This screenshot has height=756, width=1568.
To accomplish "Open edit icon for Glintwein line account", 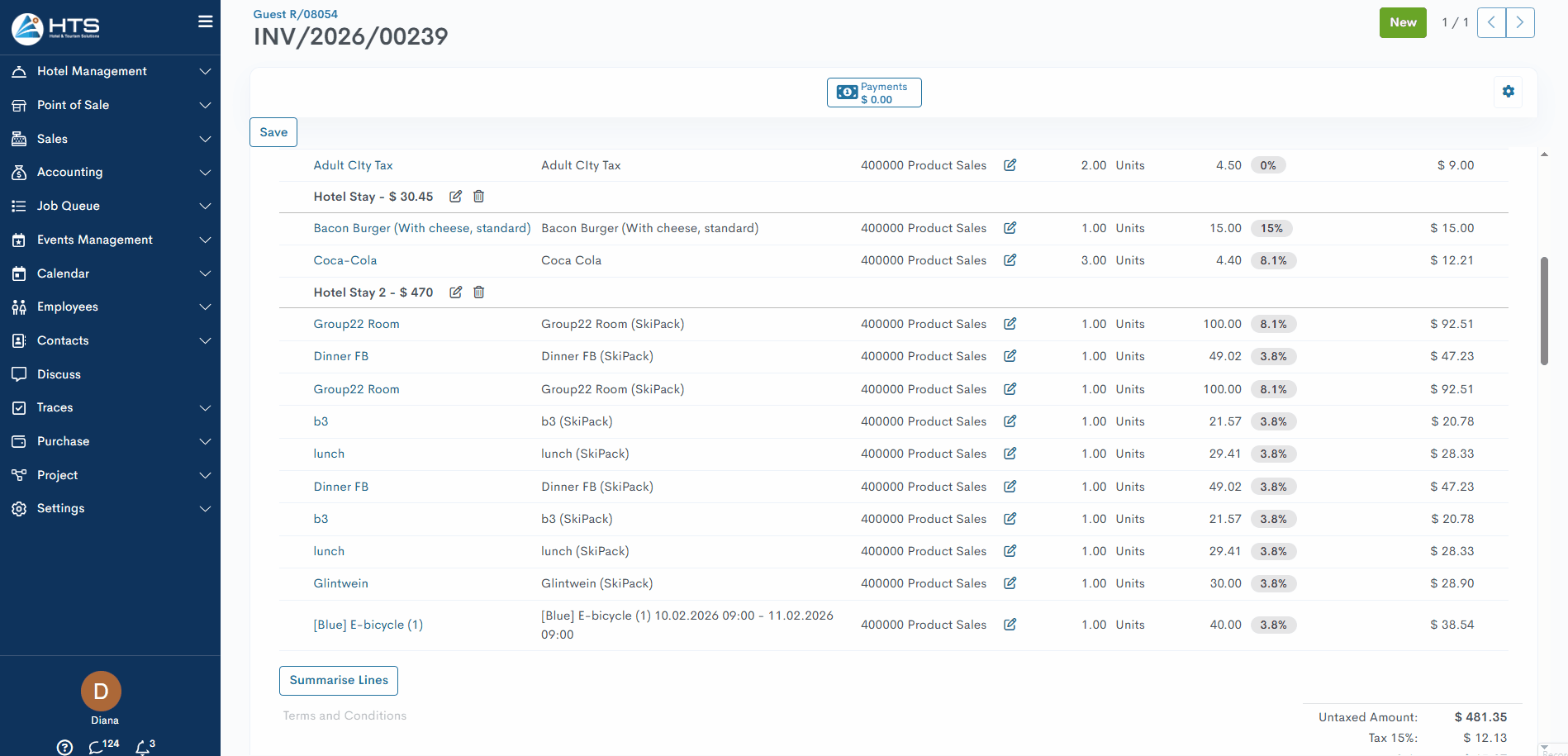I will click(x=1010, y=583).
